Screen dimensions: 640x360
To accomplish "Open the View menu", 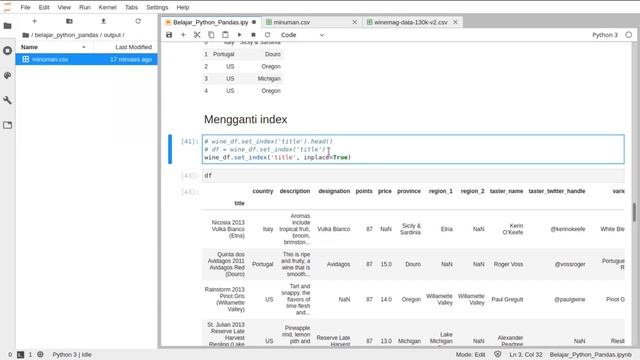I will [64, 7].
